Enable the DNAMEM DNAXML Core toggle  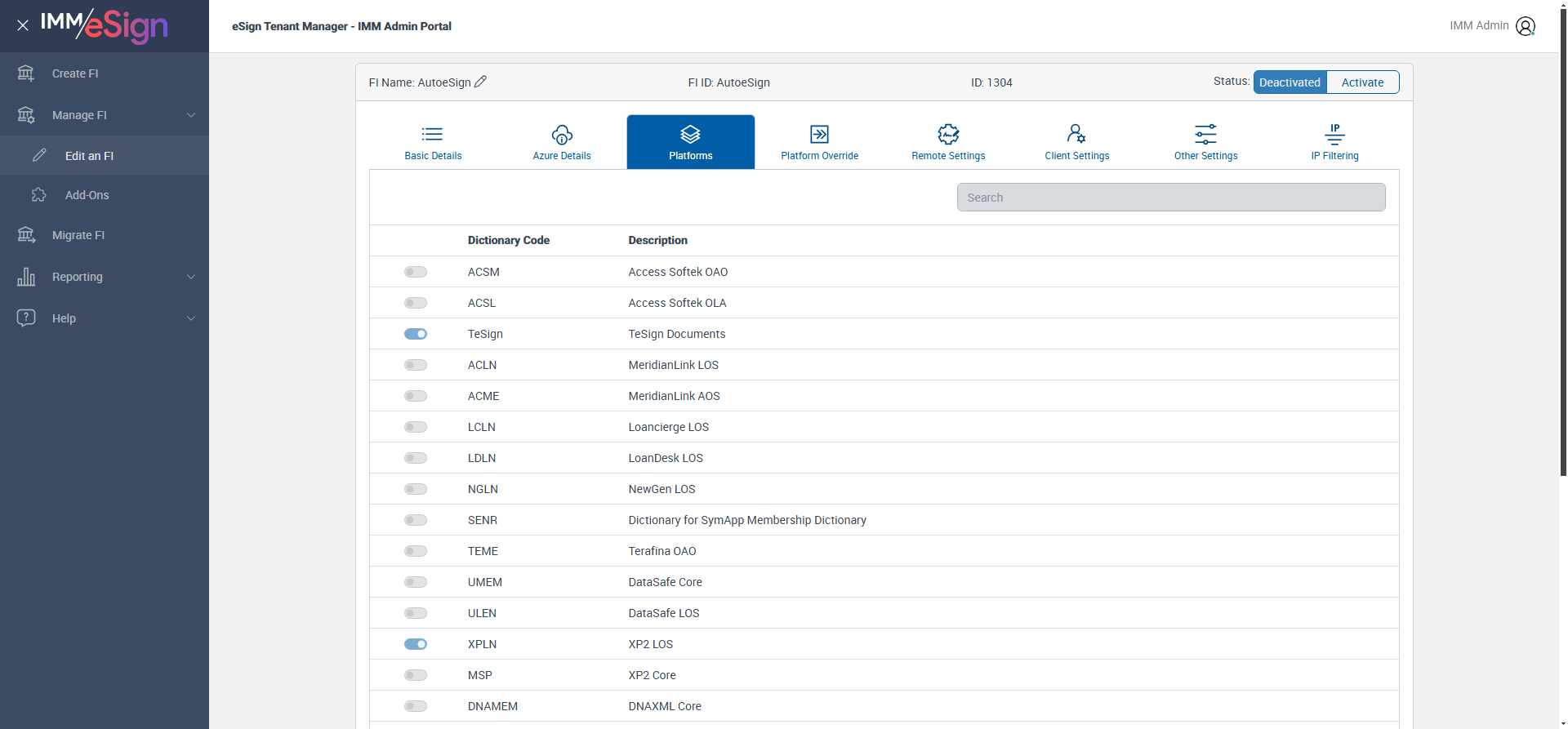click(x=416, y=706)
